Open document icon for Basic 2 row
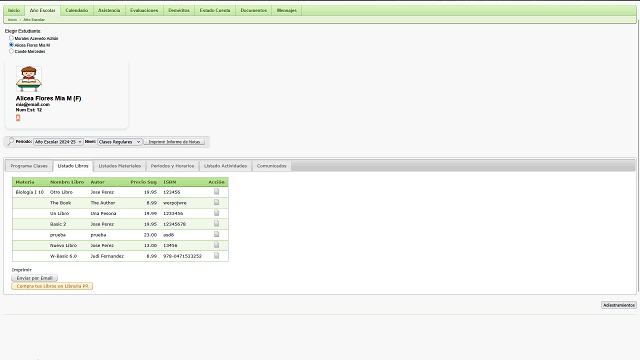This screenshot has height=360, width=640. coord(216,223)
